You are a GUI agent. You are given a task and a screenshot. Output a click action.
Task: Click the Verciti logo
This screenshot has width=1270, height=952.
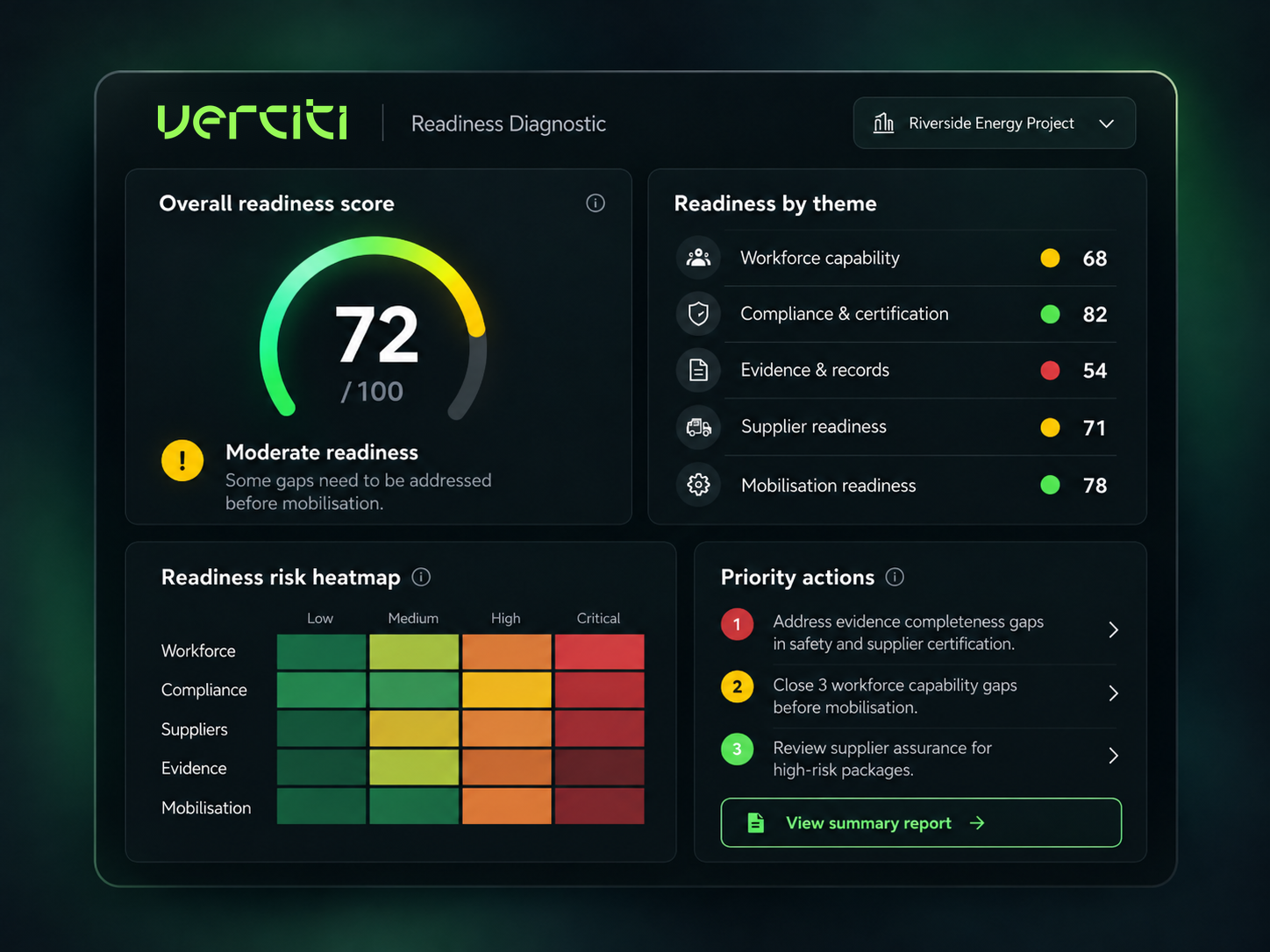coord(253,122)
